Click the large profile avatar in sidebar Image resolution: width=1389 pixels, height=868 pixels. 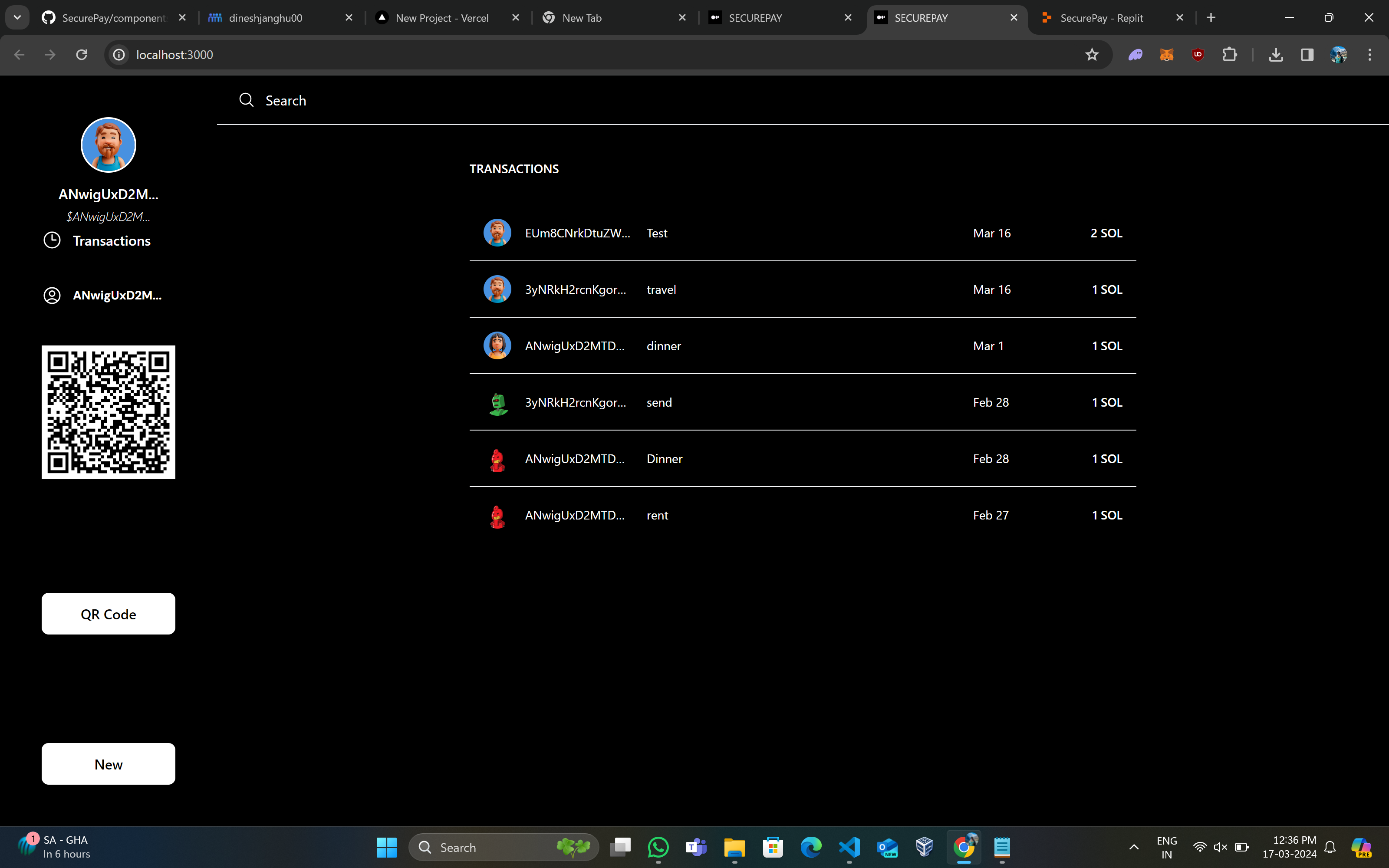tap(109, 145)
